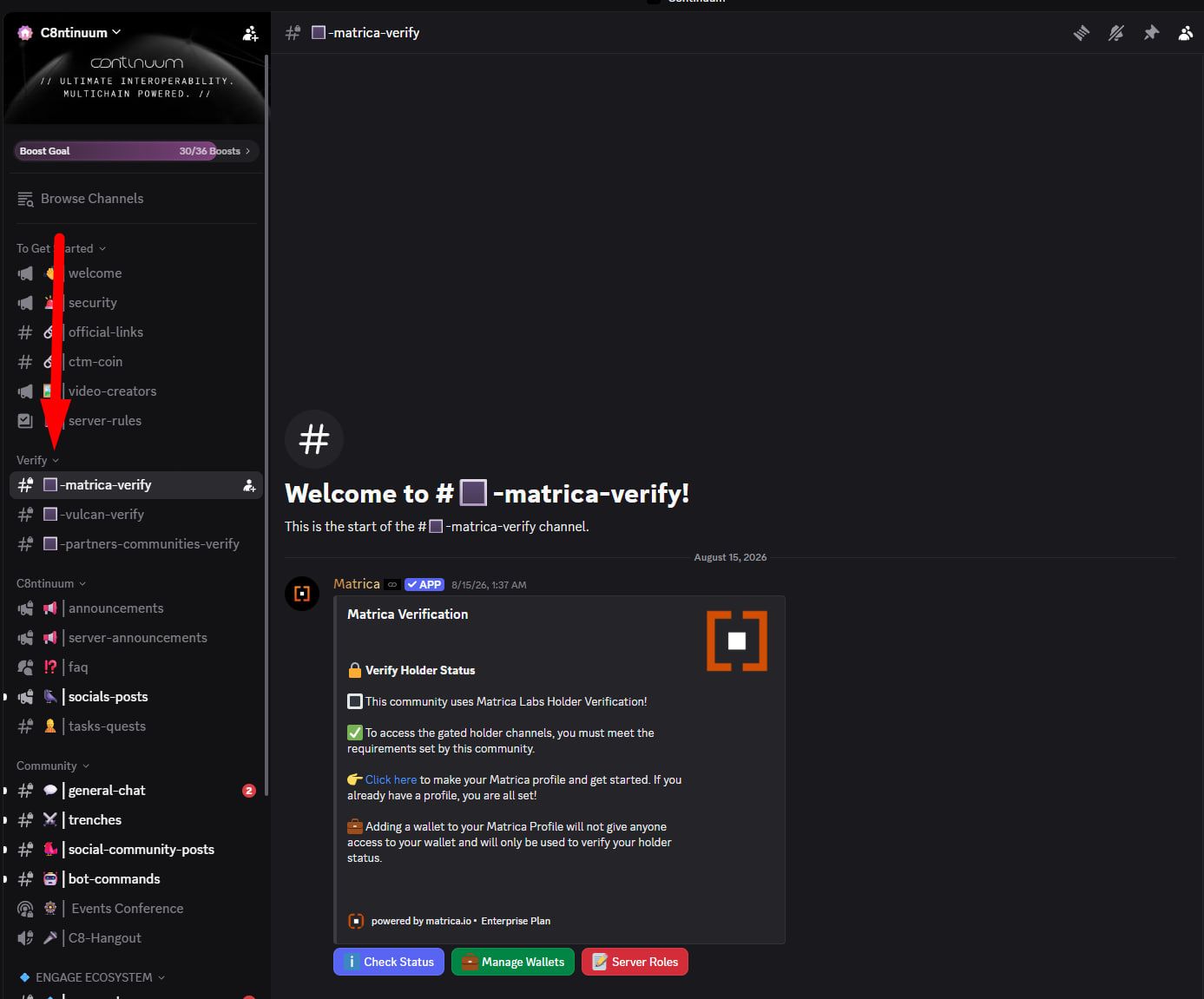Click the Boost Goal progress bar
Viewport: 1204px width, 999px height.
coord(136,151)
